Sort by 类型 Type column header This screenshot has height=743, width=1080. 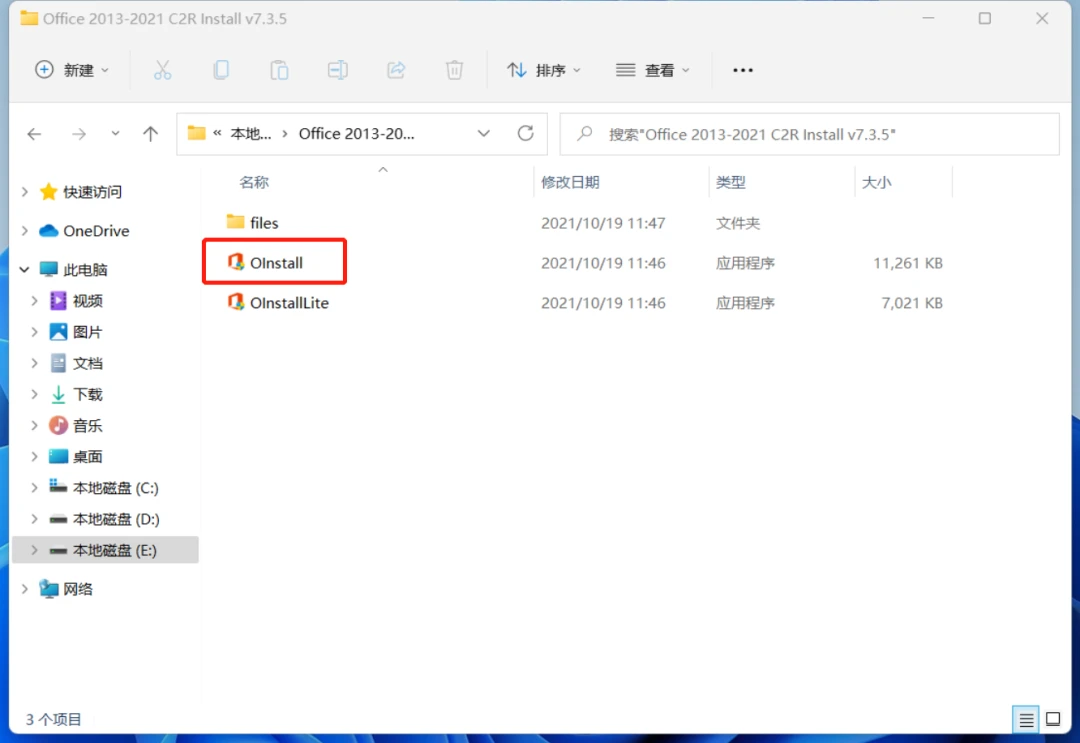730,182
